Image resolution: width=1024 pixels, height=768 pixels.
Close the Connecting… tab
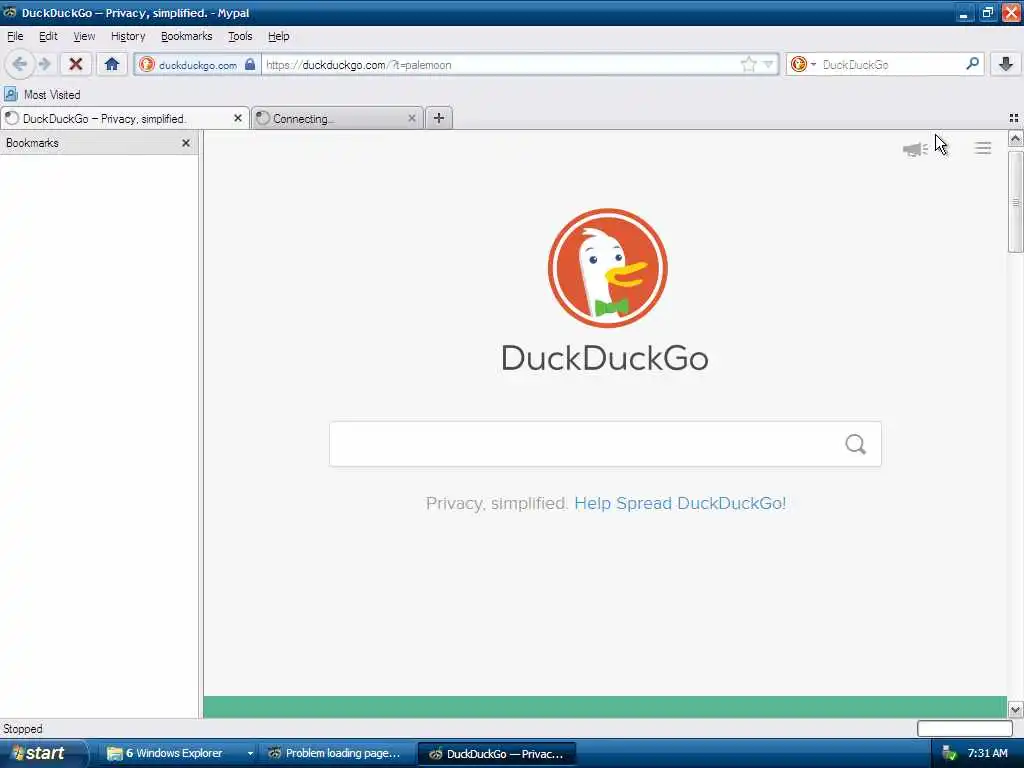pyautogui.click(x=411, y=118)
